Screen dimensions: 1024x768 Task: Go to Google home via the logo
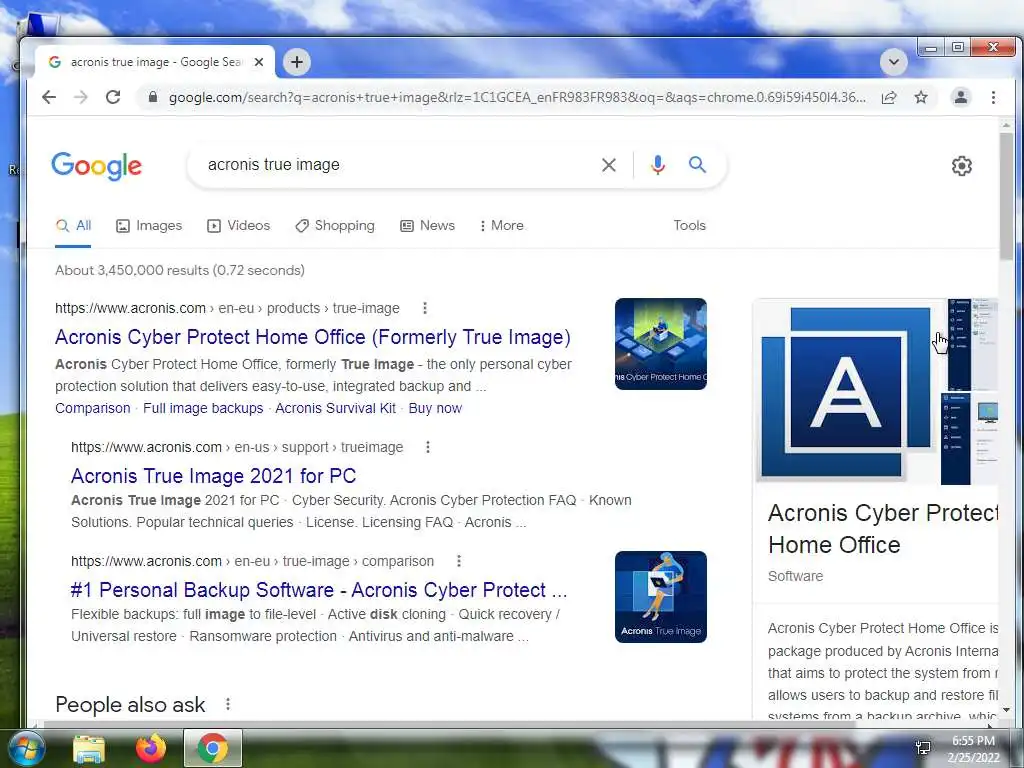(x=97, y=166)
